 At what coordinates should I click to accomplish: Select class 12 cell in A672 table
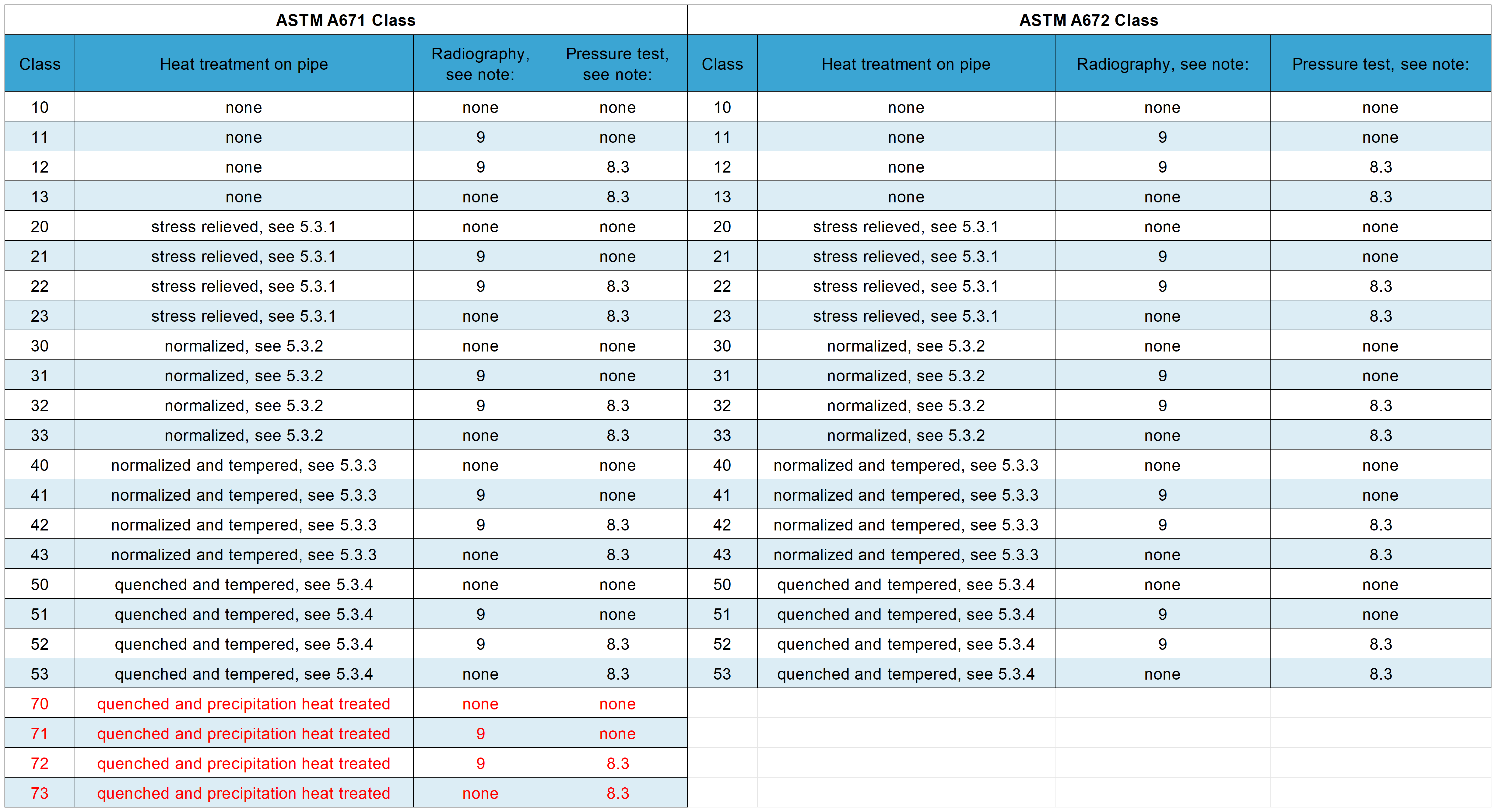pyautogui.click(x=722, y=166)
